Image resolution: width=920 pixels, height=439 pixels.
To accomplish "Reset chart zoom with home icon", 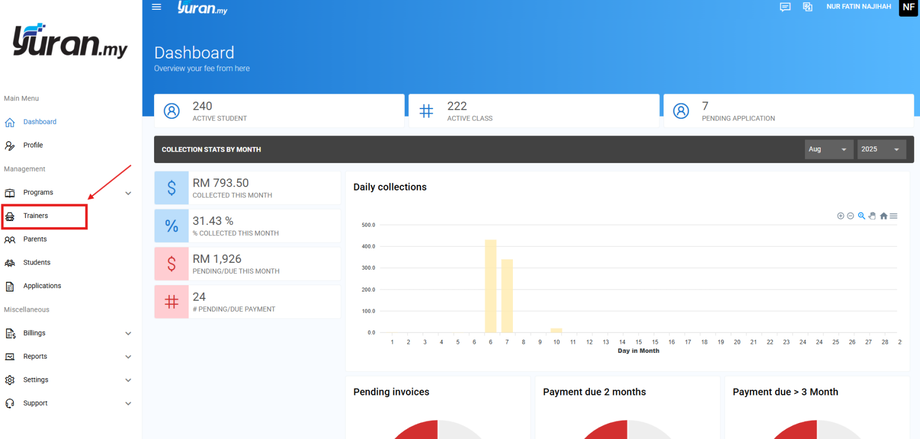I will click(x=884, y=216).
